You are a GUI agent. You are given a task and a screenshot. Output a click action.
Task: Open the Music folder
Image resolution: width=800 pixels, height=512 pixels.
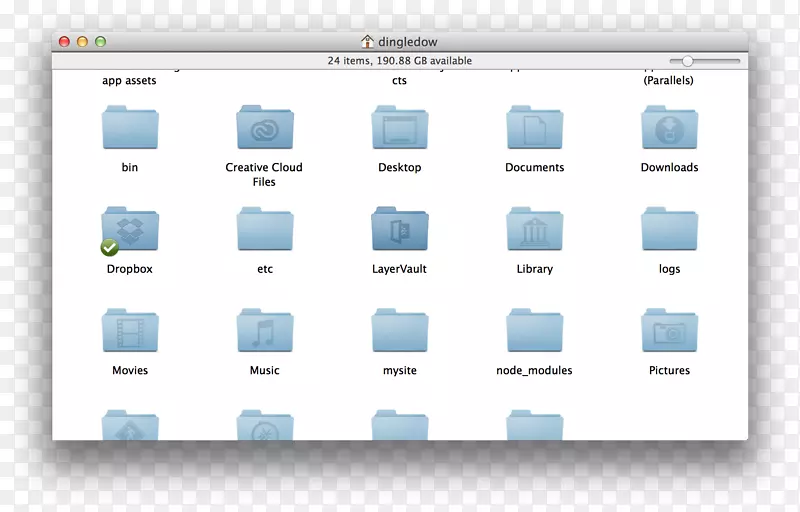265,331
